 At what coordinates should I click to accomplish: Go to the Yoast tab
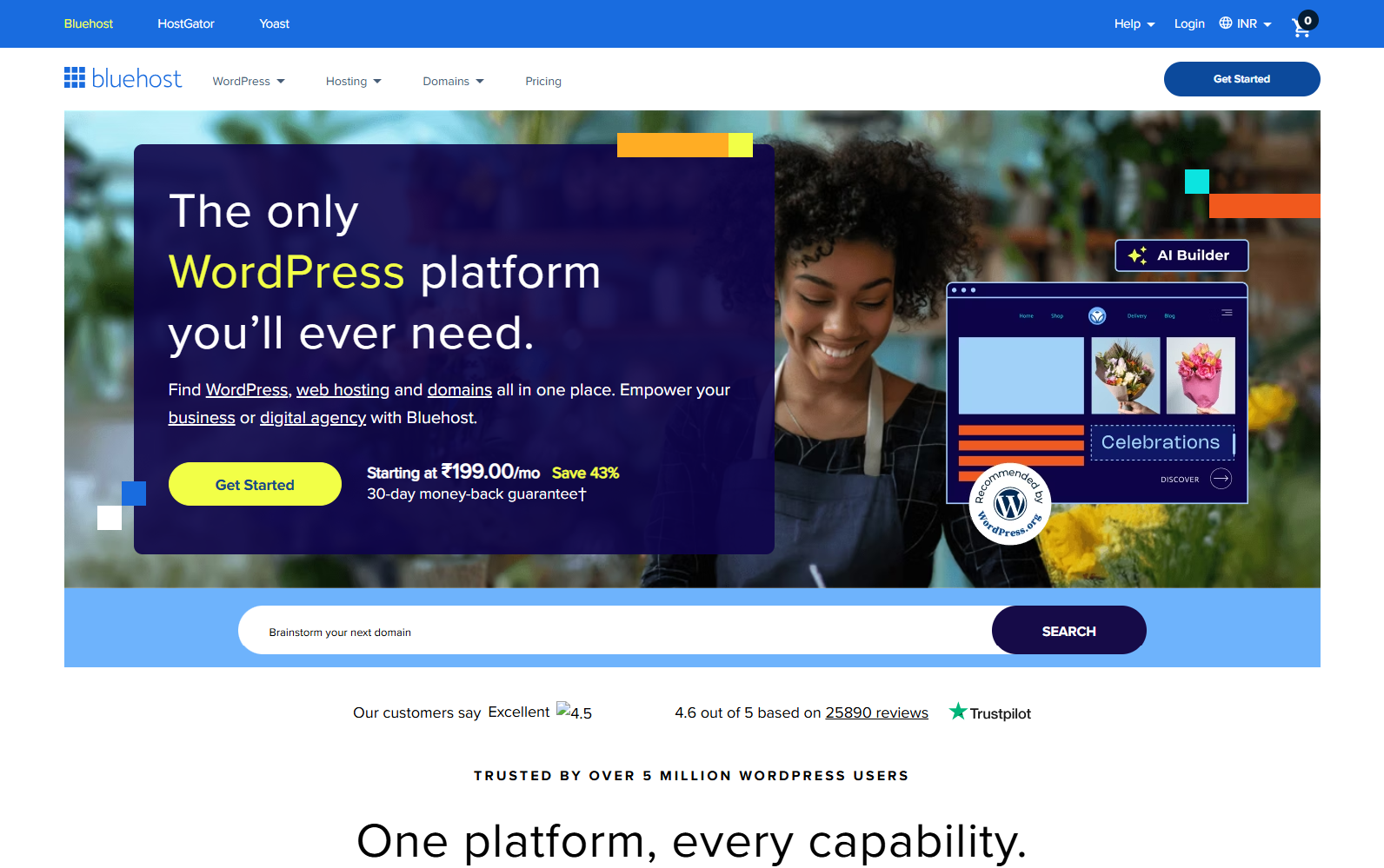click(275, 23)
